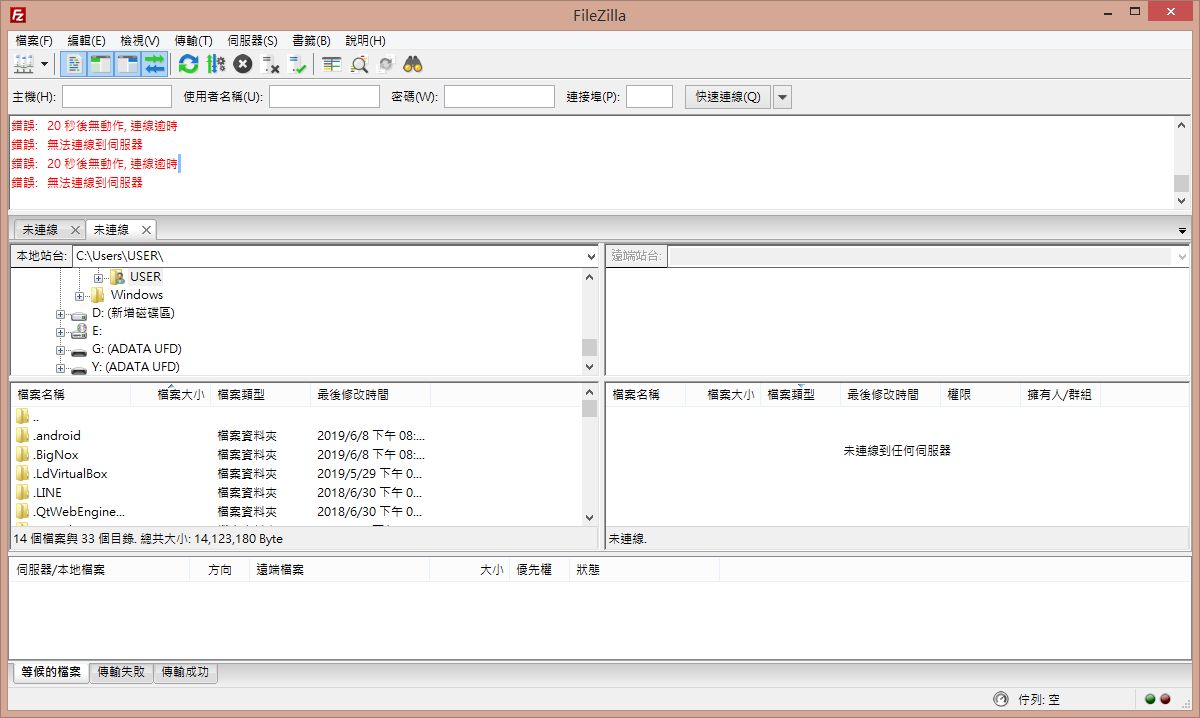Open the quickconnect history dropdown arrow
Viewport: 1200px width, 718px height.
click(783, 97)
